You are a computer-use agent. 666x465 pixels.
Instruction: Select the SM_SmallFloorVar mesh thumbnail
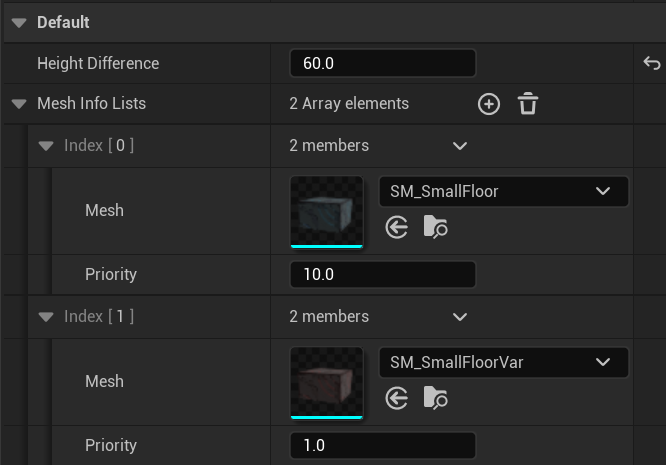point(326,383)
